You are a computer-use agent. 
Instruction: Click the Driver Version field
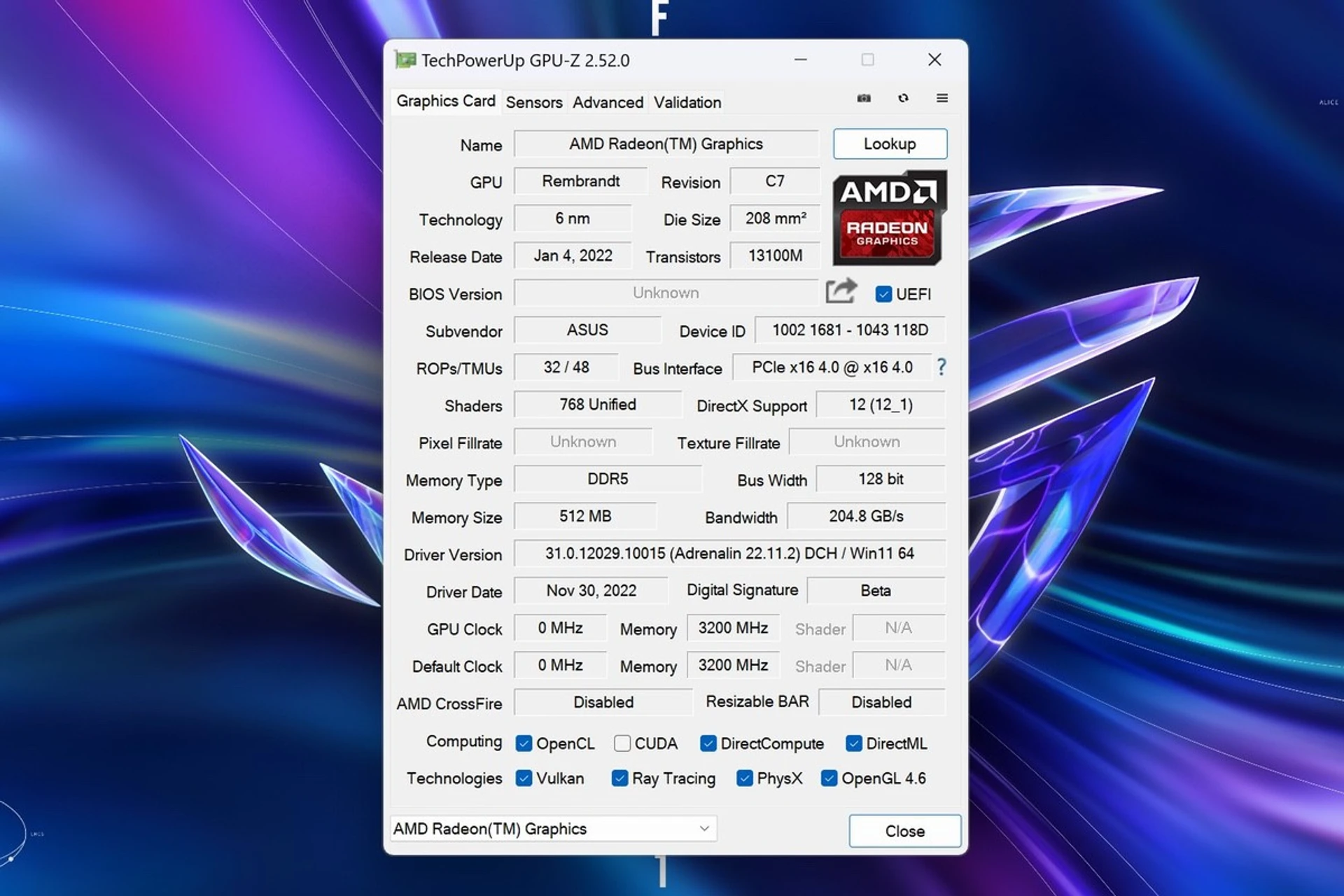click(x=729, y=553)
